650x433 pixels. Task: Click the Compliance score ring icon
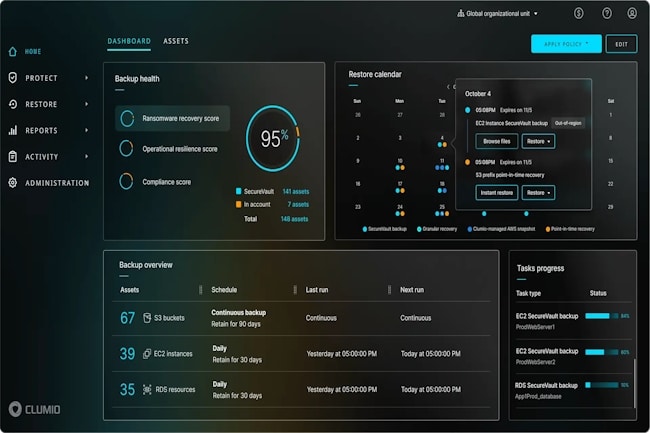[x=126, y=181]
